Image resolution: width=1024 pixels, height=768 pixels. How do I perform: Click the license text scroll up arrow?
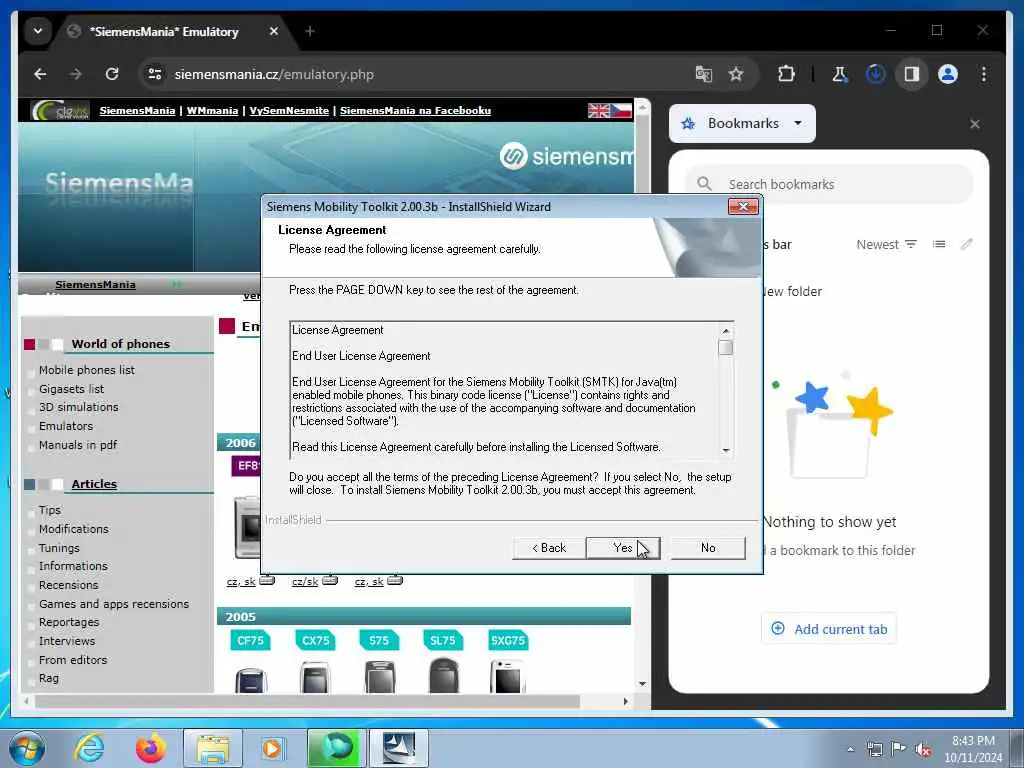coord(726,331)
